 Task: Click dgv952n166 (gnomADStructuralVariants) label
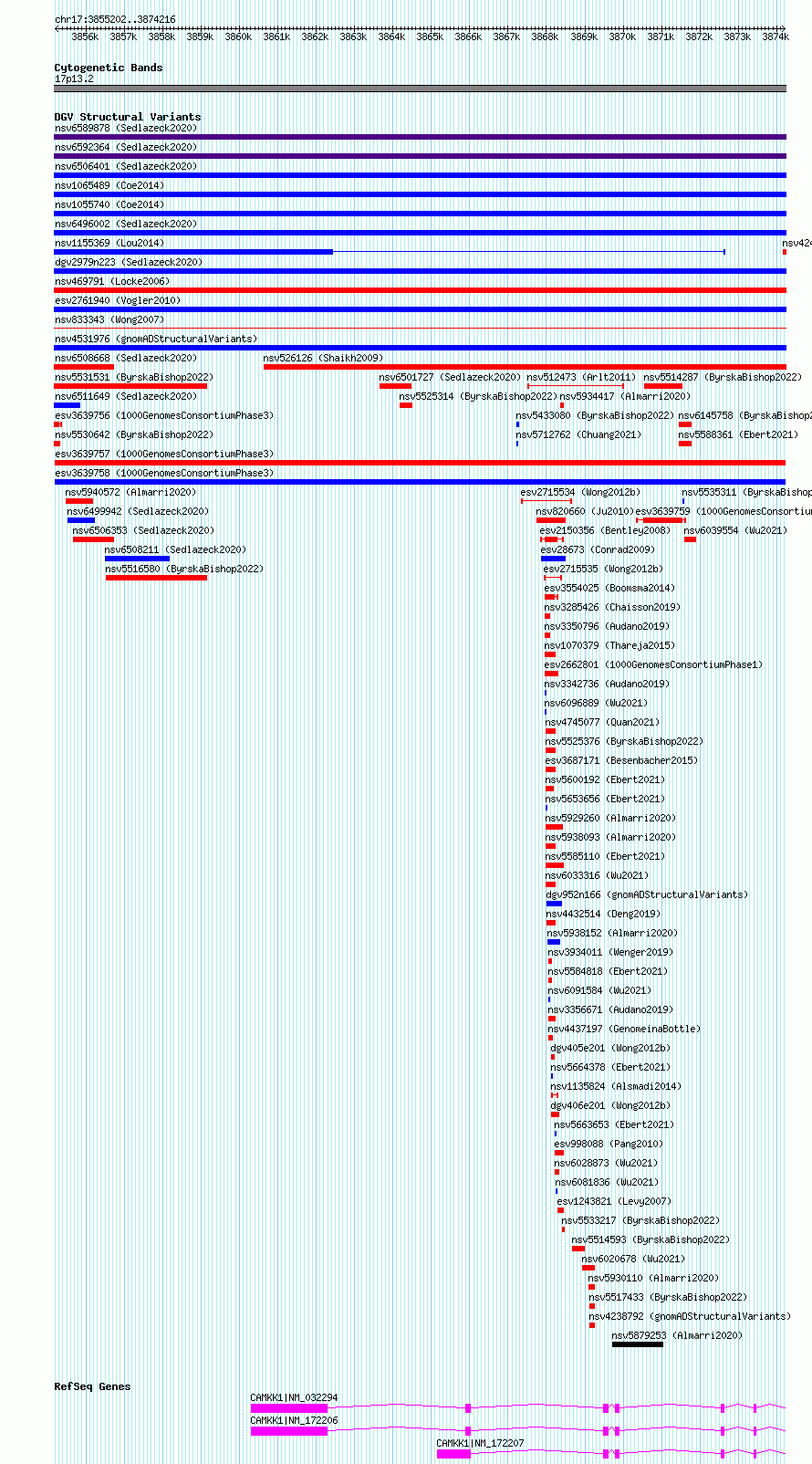(647, 894)
